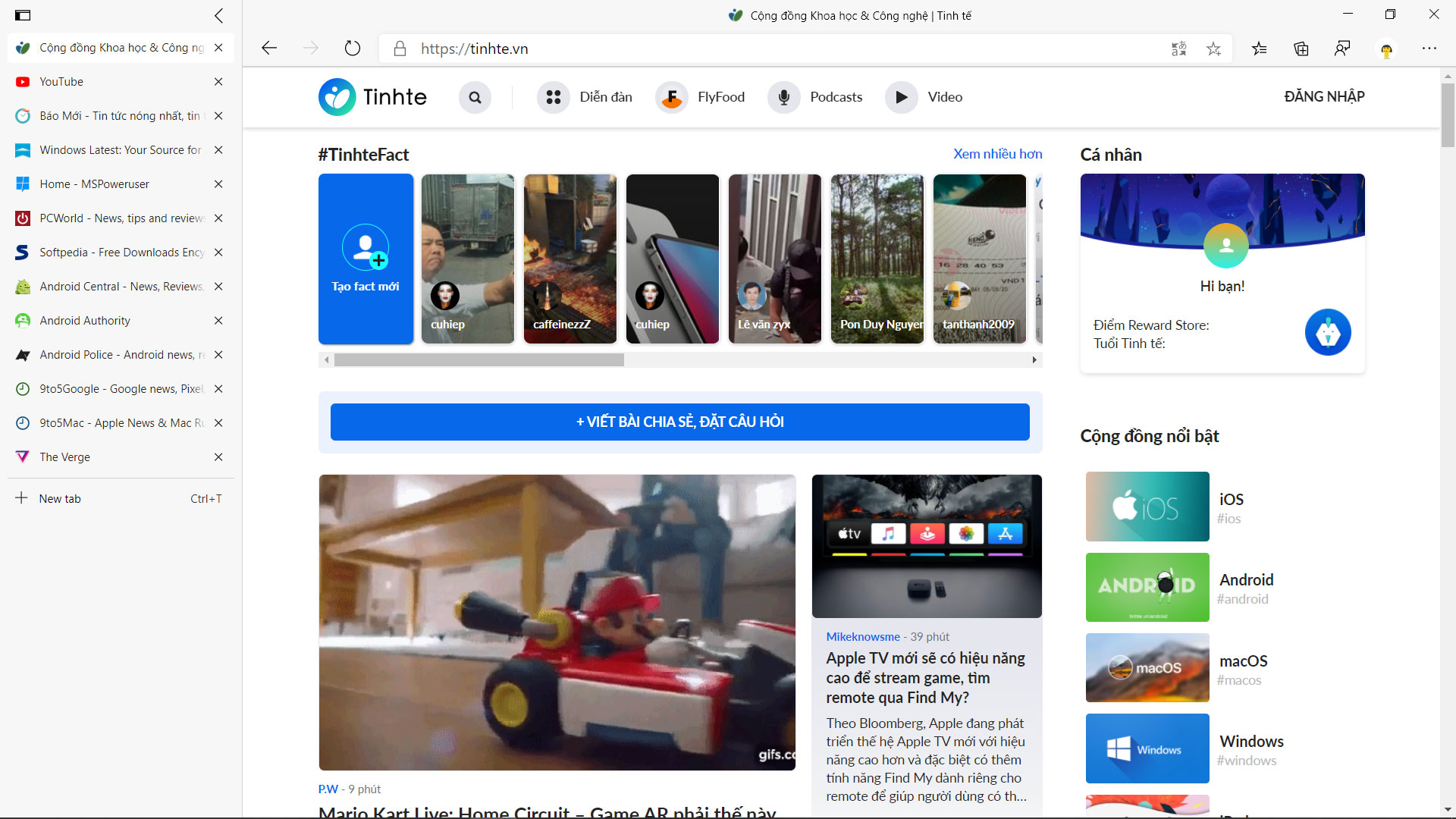Open the Favorites list icon
This screenshot has height=819, width=1456.
click(1260, 49)
